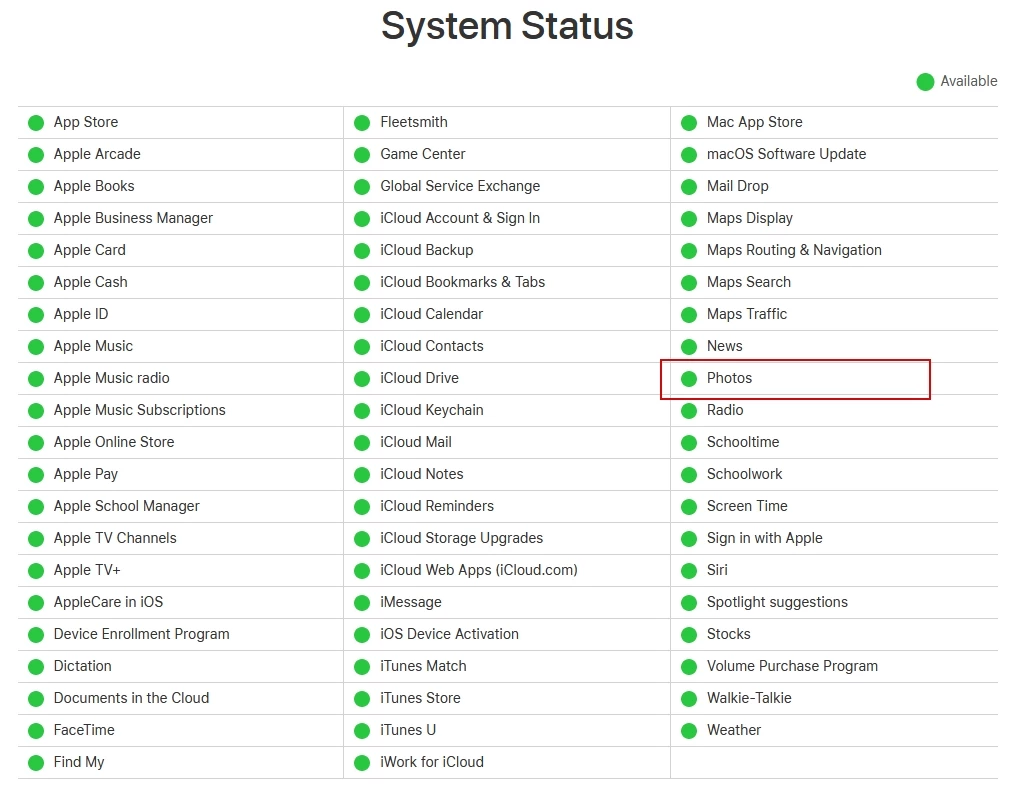Select the Sign in with Apple entry
1012x789 pixels.
(764, 538)
